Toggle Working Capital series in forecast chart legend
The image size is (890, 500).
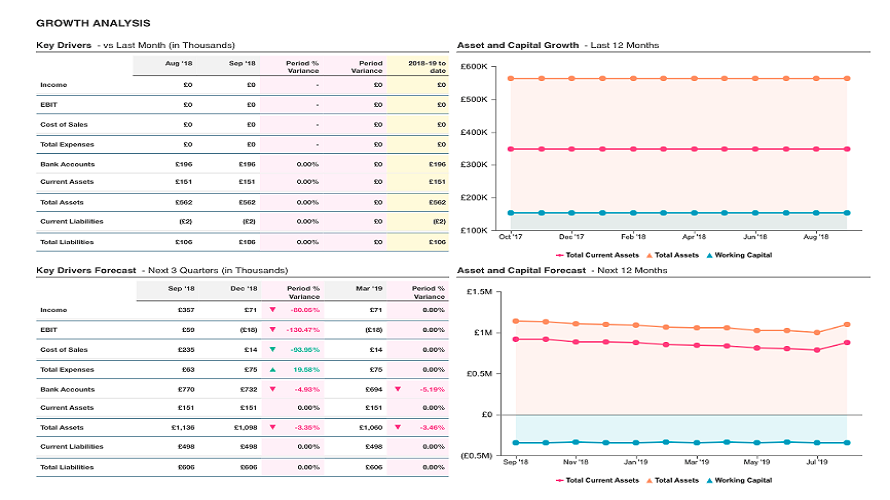(x=740, y=481)
